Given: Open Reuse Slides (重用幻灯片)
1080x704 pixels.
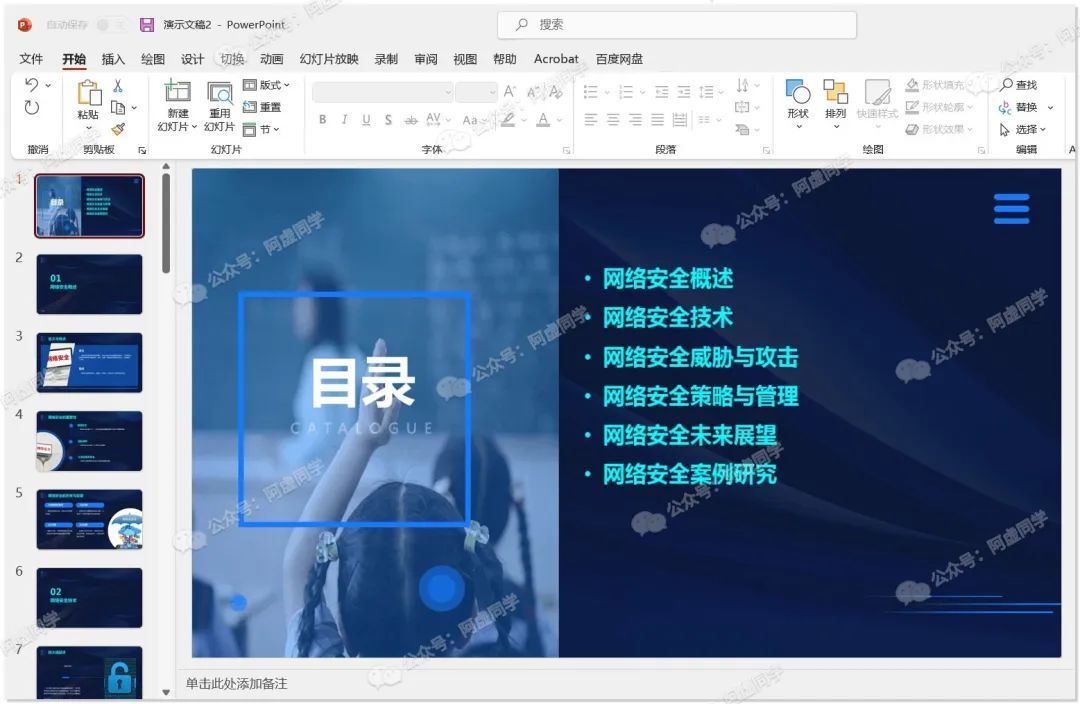Looking at the screenshot, I should coord(220,105).
